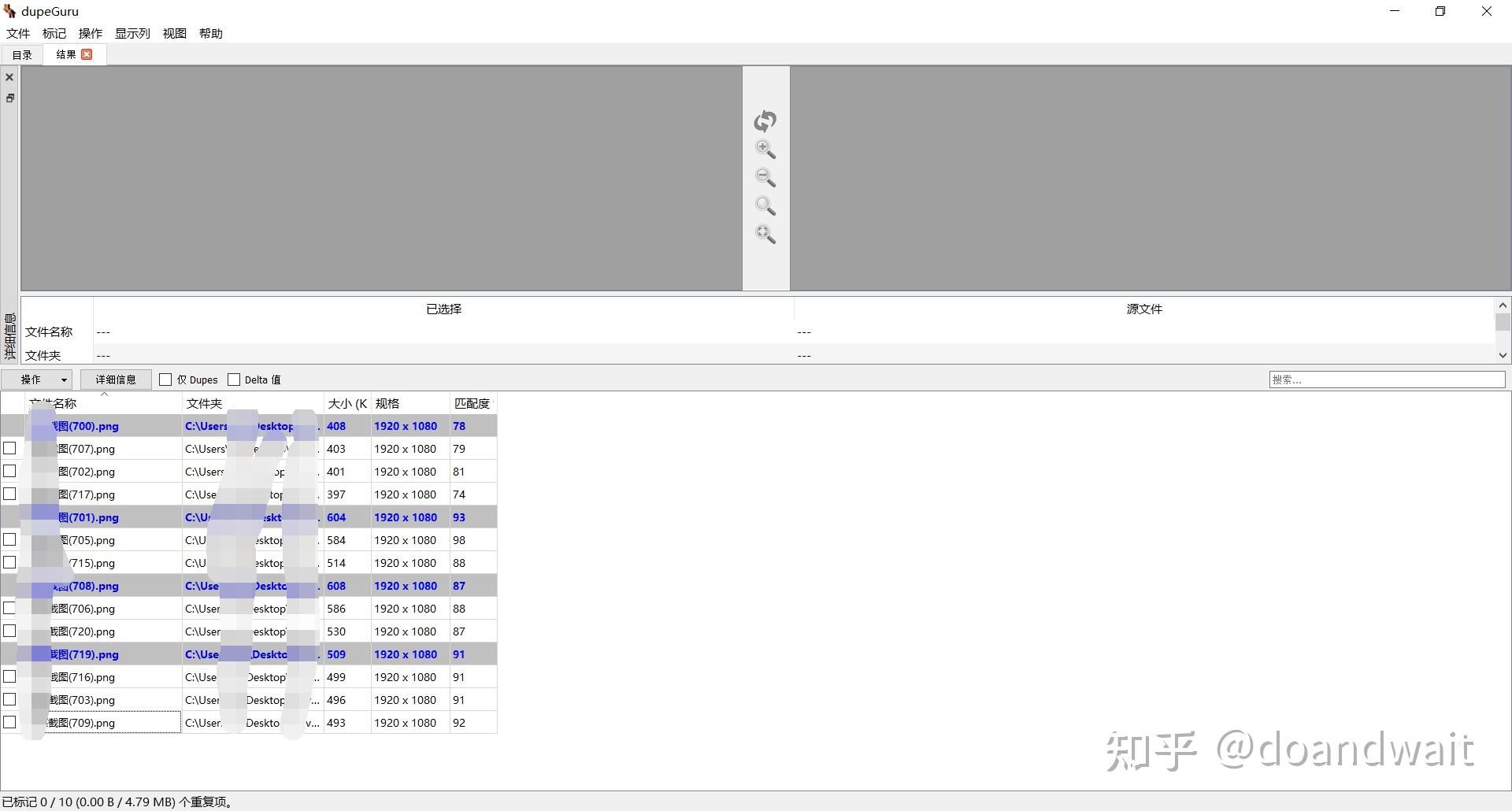
Task: Open the 视图 menu
Action: [175, 33]
